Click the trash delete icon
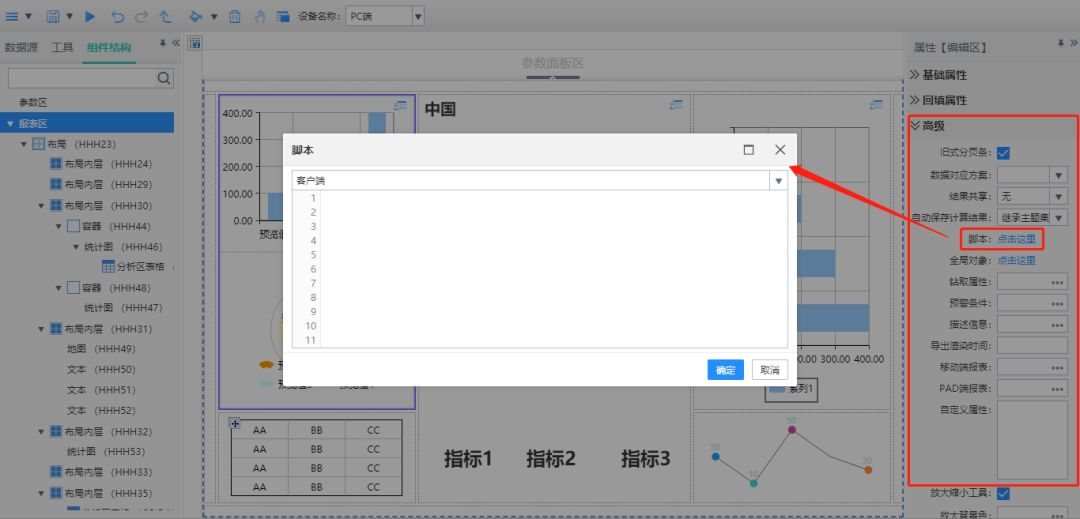 pos(235,16)
